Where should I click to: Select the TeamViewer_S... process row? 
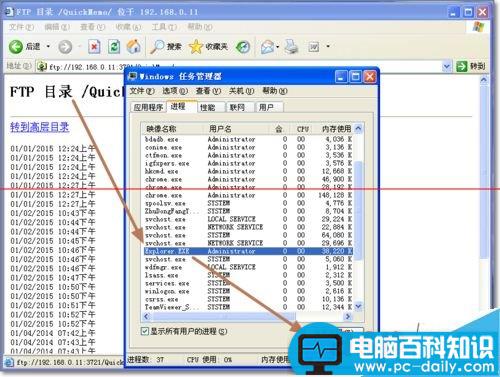tap(248, 307)
